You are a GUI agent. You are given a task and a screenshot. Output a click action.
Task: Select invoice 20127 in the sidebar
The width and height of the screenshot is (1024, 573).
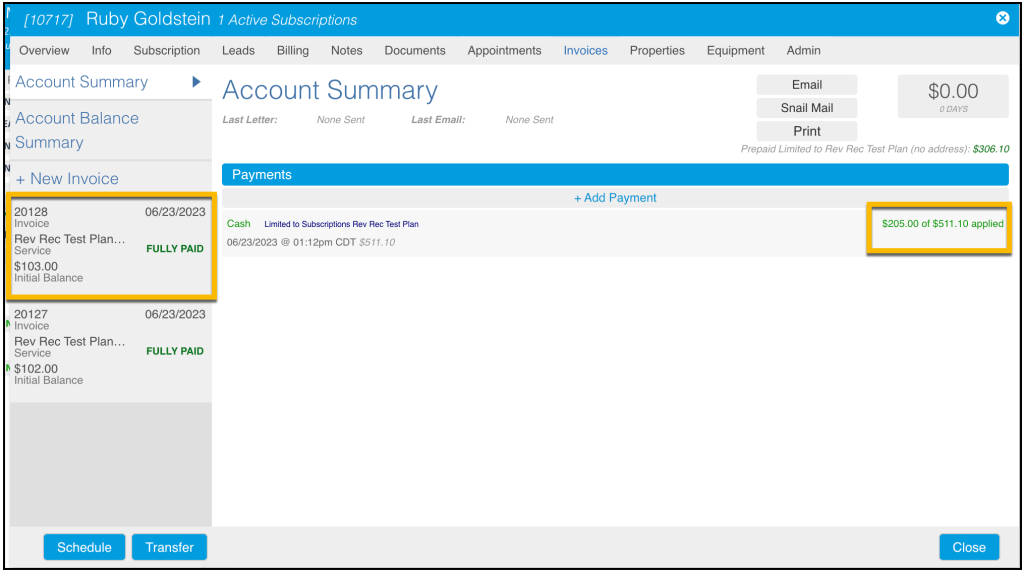(x=110, y=346)
